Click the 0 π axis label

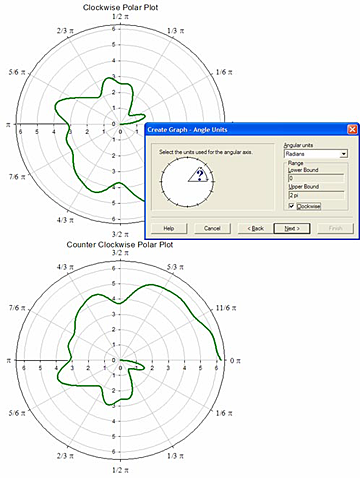[235, 360]
